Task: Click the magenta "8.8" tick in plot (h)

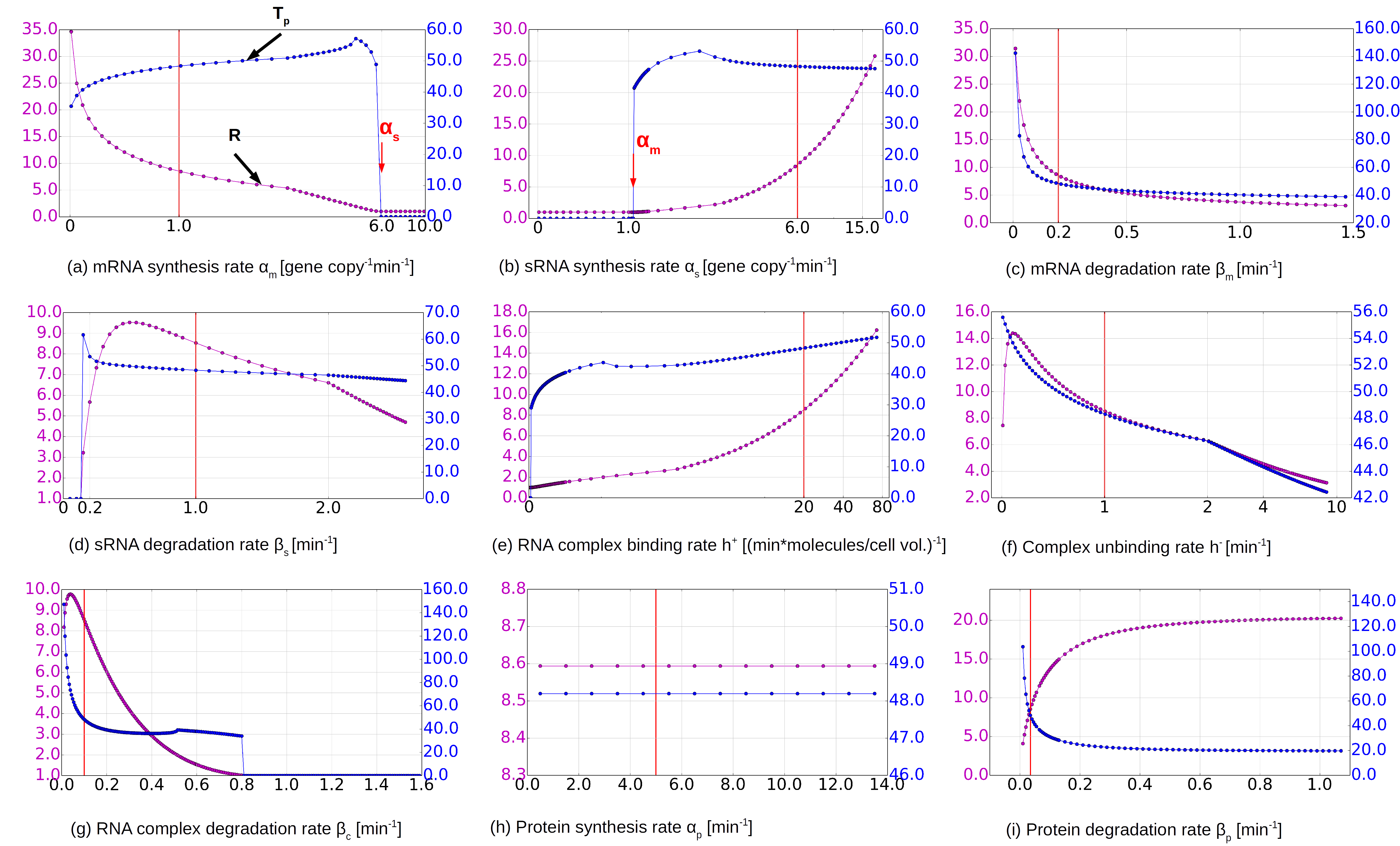Action: point(513,588)
